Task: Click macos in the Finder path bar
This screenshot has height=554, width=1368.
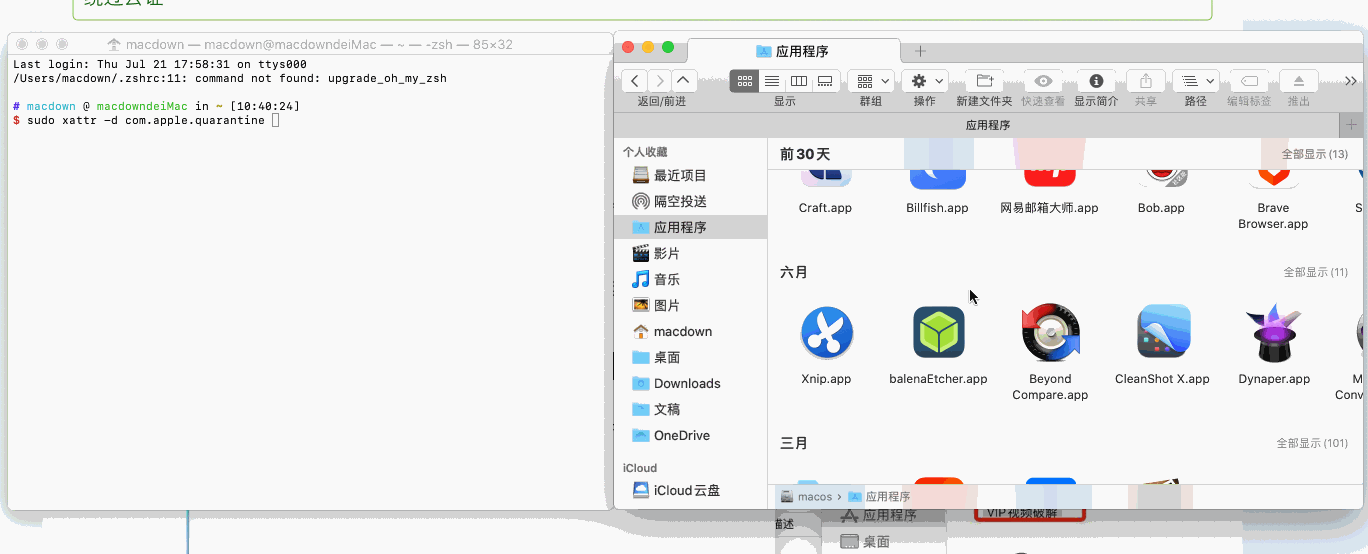Action: pos(806,496)
